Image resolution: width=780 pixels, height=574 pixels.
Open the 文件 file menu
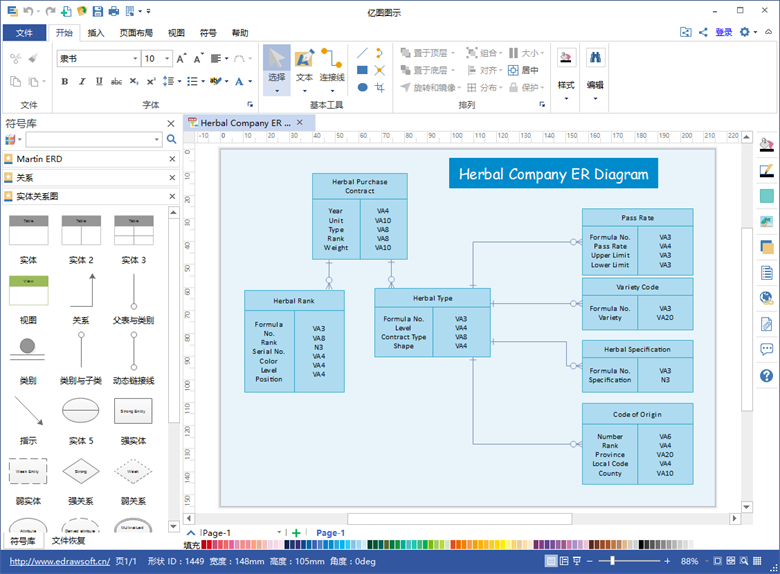point(24,33)
